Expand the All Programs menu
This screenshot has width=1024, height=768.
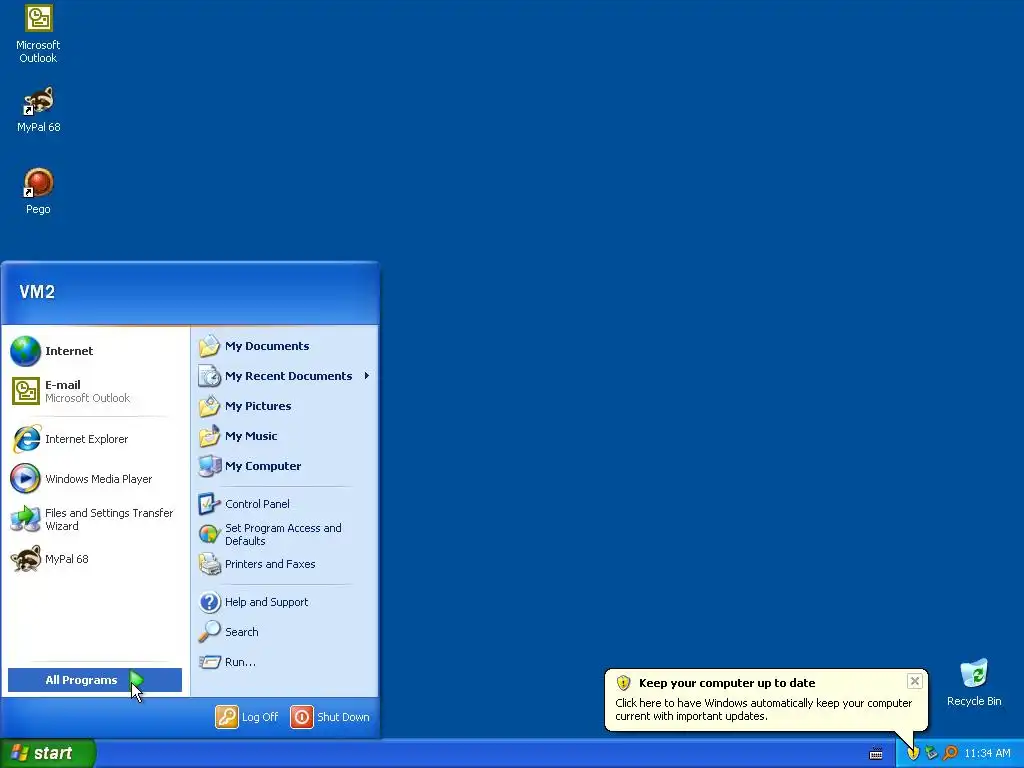tap(95, 680)
